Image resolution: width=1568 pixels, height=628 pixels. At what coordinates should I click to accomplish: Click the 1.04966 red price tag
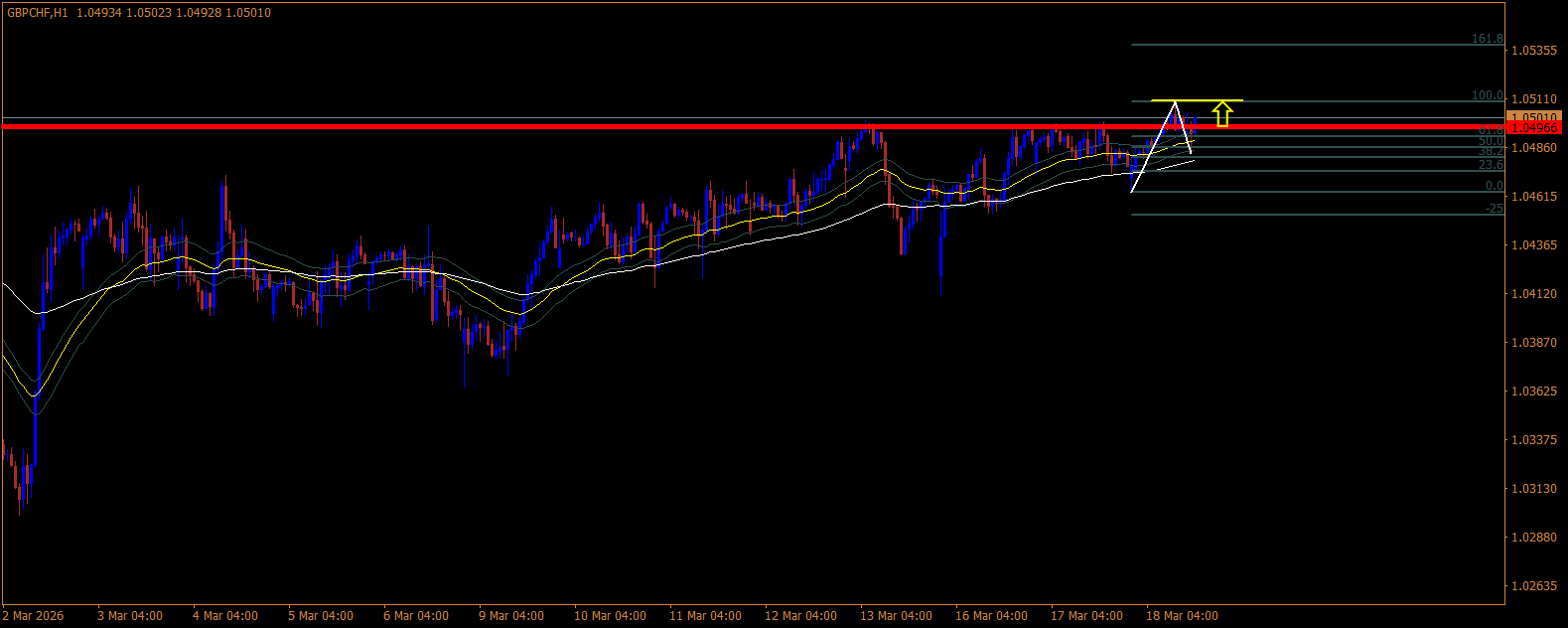[1534, 128]
